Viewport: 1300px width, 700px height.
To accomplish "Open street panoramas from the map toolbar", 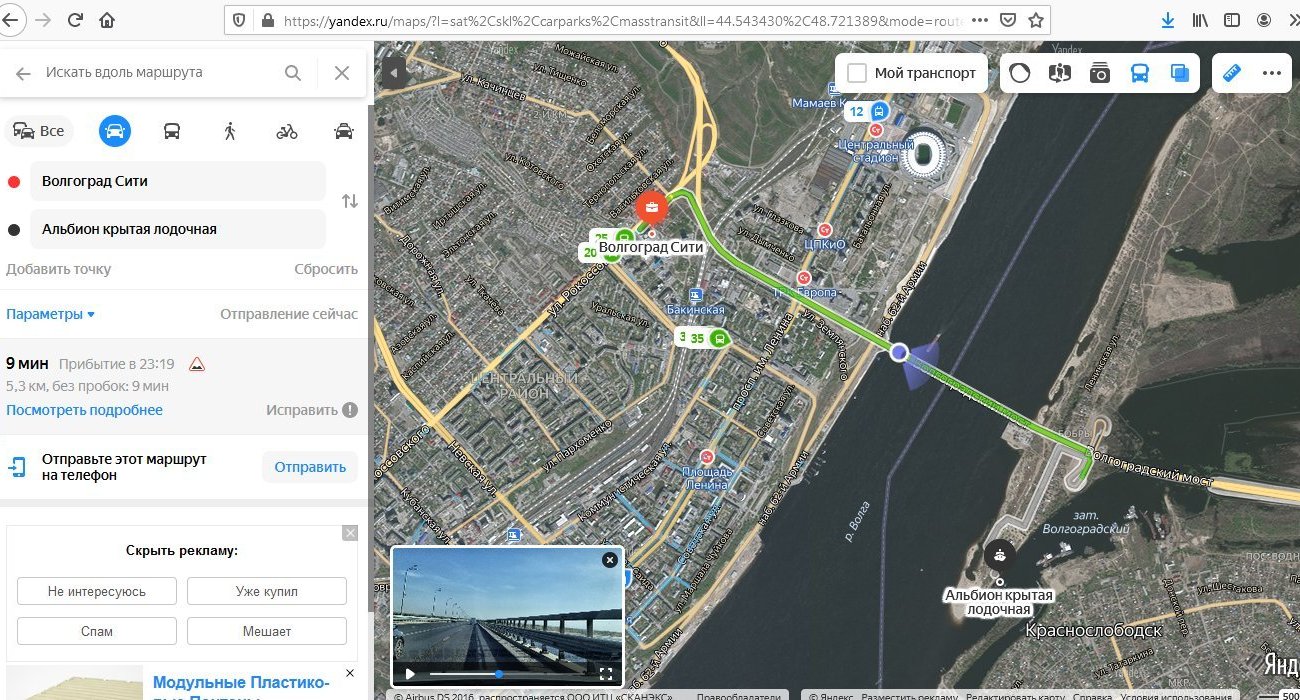I will click(x=1059, y=73).
